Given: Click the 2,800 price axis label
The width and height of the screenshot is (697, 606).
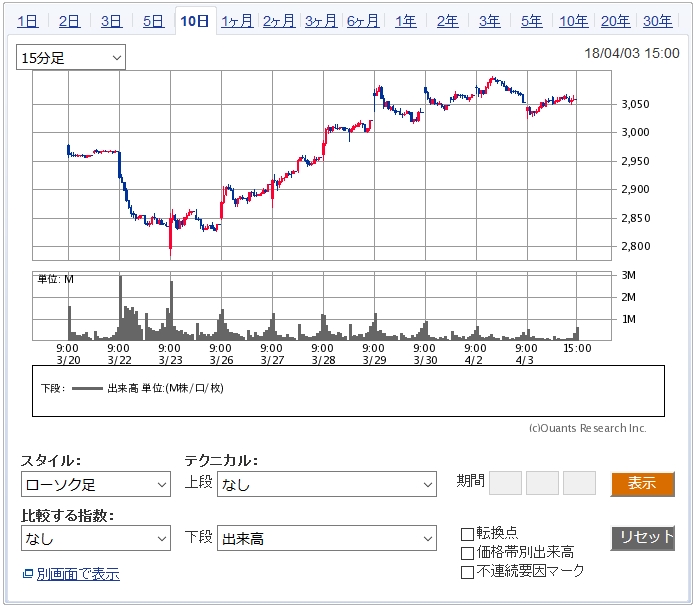Looking at the screenshot, I should (635, 246).
